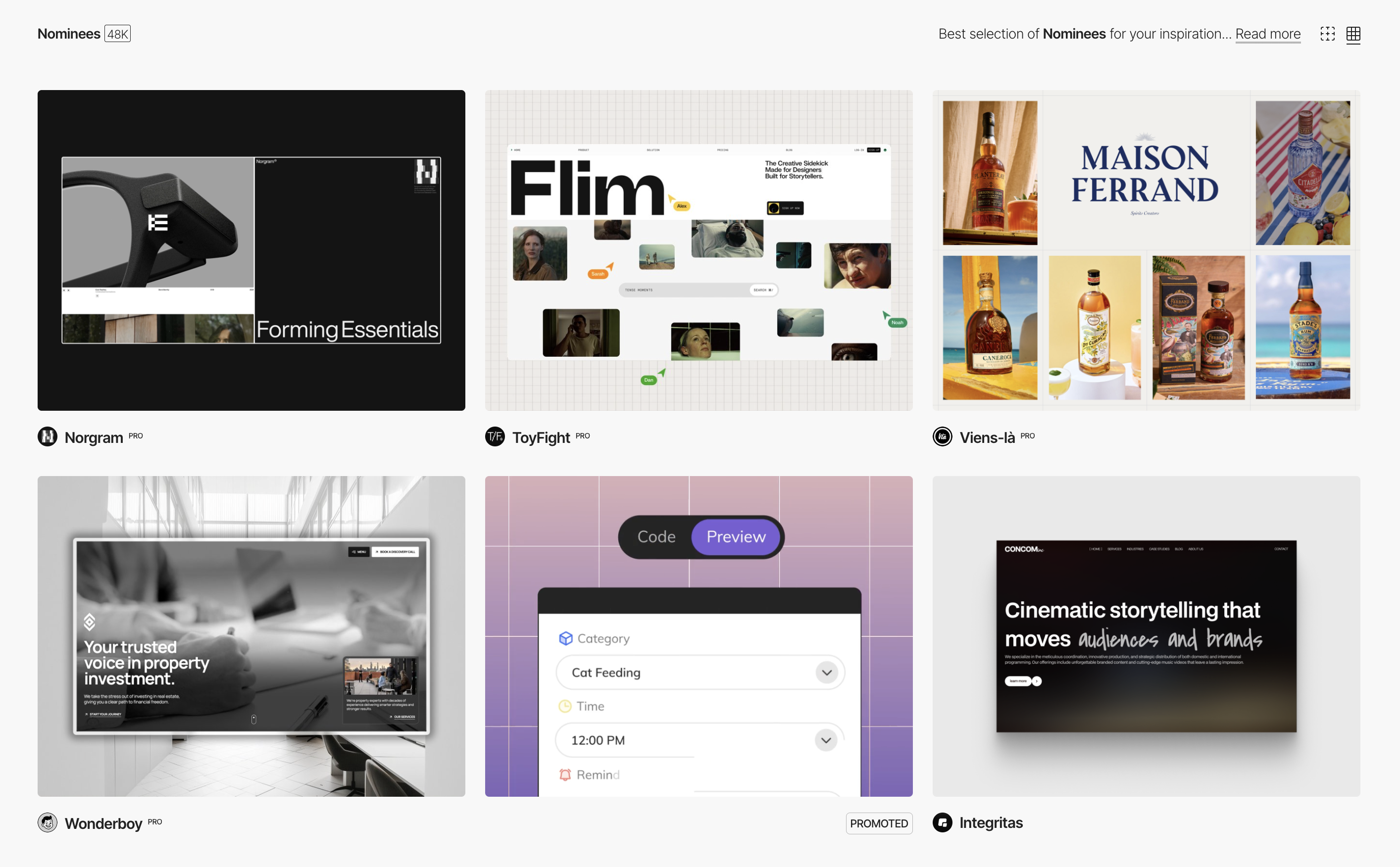Viewport: 1400px width, 867px height.
Task: Click the Integritas avatar icon
Action: point(943,822)
